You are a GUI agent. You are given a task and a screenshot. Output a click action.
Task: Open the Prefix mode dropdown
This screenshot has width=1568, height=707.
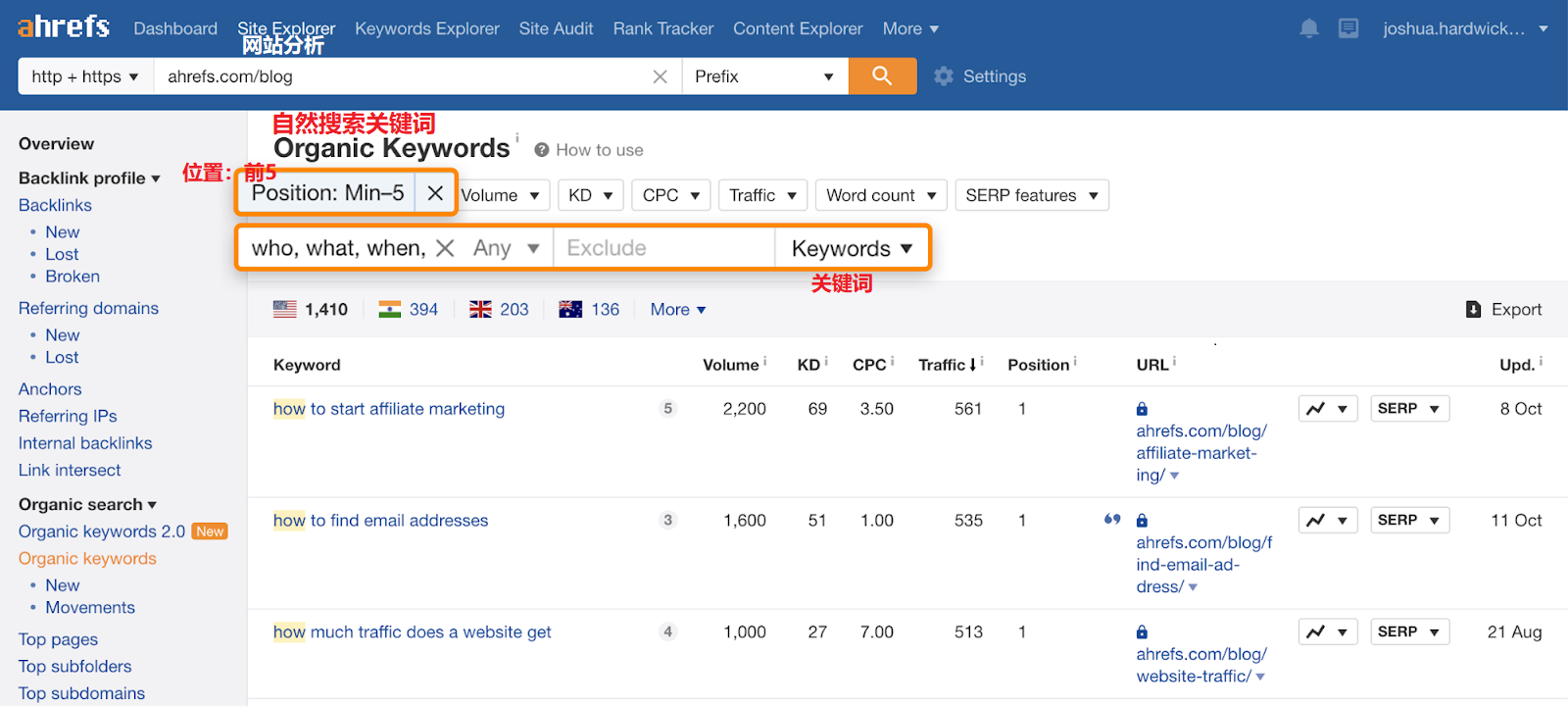(x=764, y=76)
